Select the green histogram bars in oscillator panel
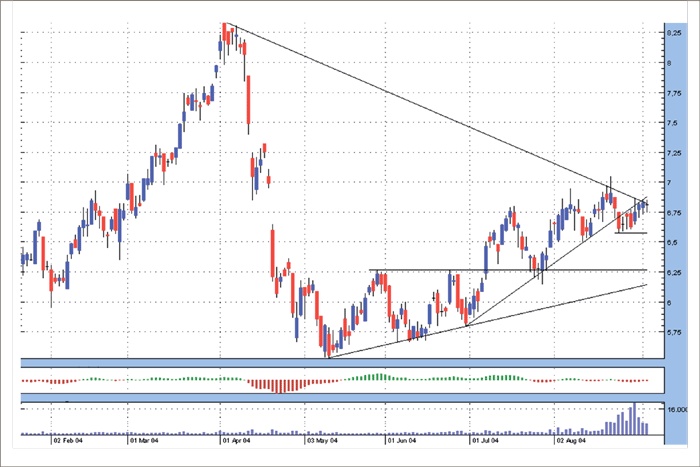Image resolution: width=700 pixels, height=467 pixels. (x=372, y=377)
